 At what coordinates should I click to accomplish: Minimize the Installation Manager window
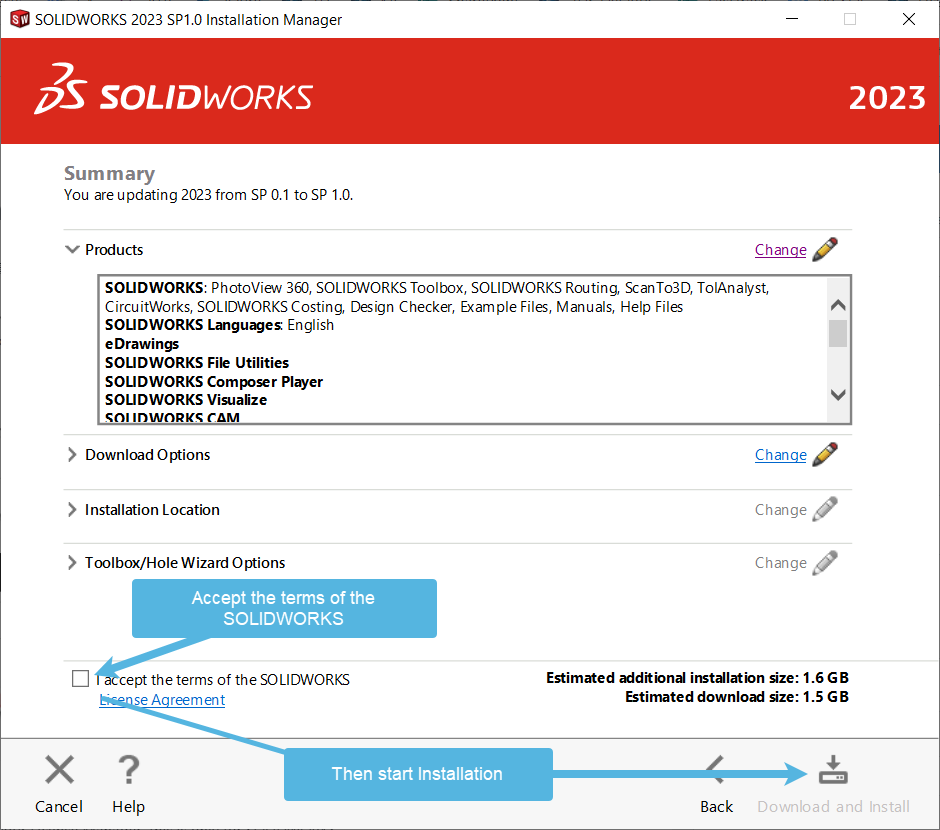click(792, 19)
